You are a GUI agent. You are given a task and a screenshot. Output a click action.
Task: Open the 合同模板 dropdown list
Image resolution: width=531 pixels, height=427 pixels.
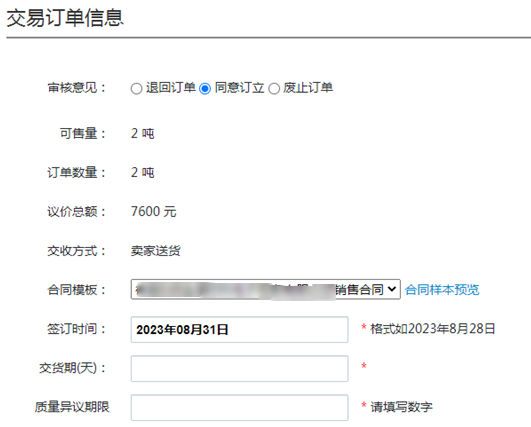tap(266, 289)
